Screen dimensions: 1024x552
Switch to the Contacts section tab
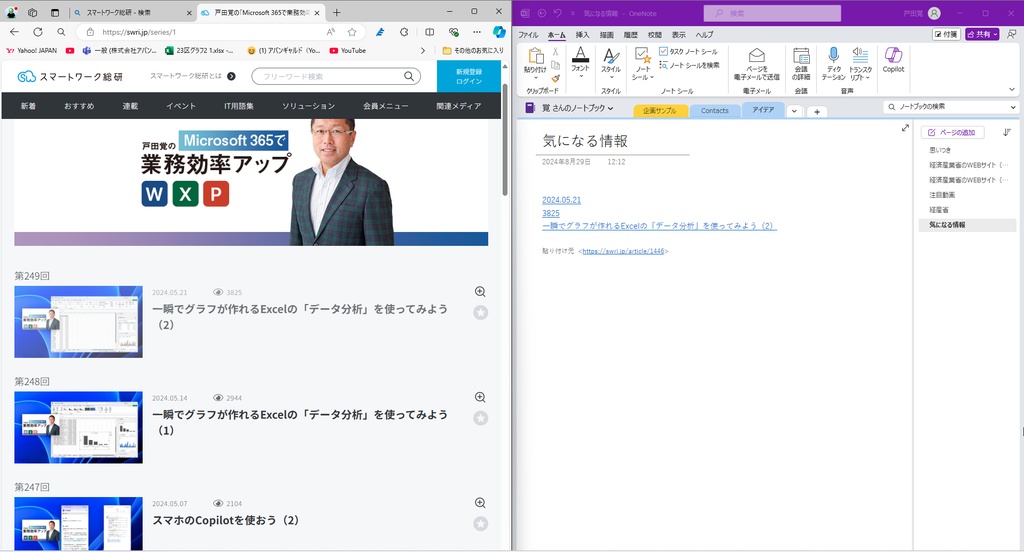(x=714, y=111)
